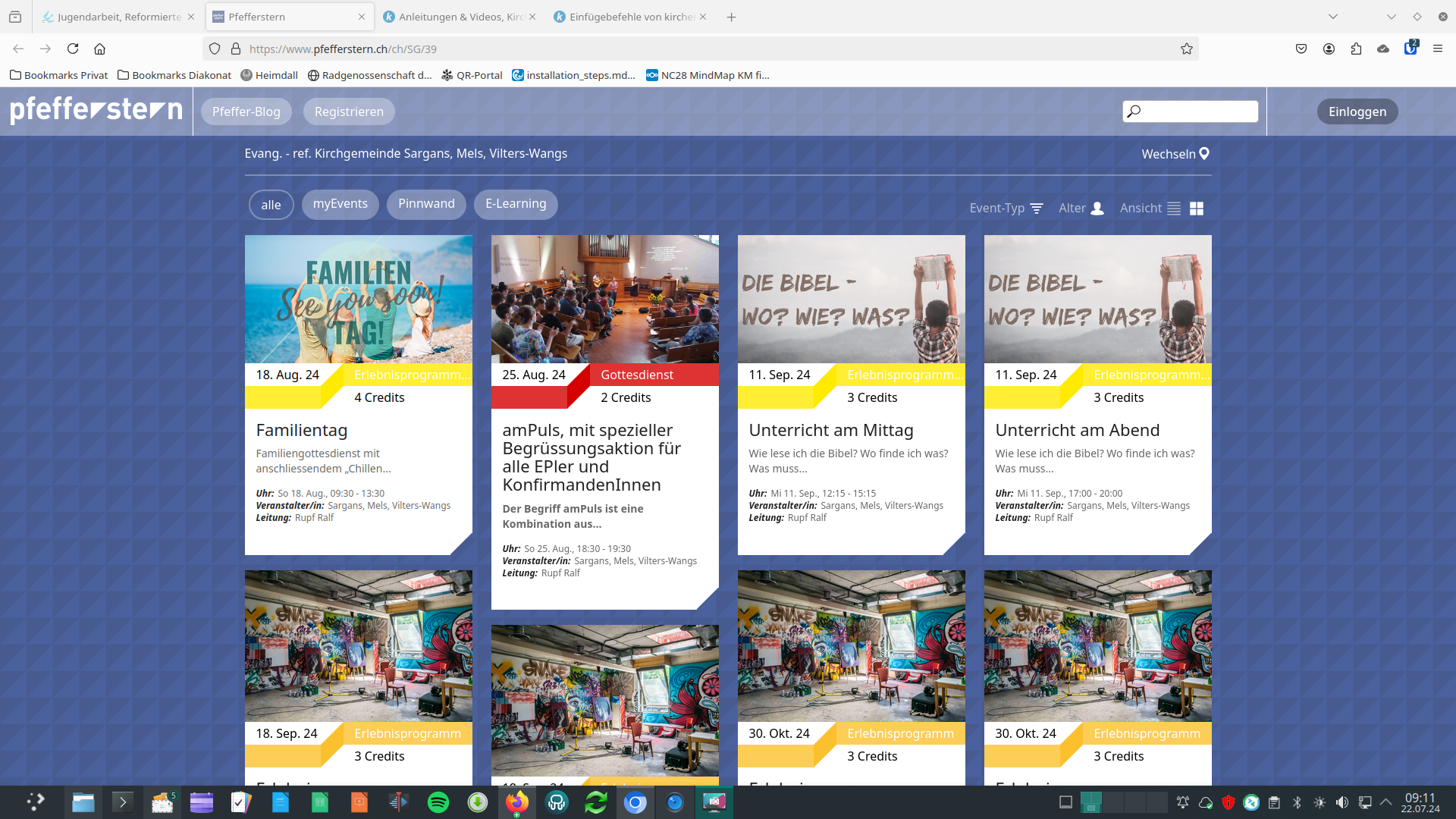Viewport: 1456px width, 819px height.
Task: Open Unterricht am Abend event title
Action: tap(1077, 430)
